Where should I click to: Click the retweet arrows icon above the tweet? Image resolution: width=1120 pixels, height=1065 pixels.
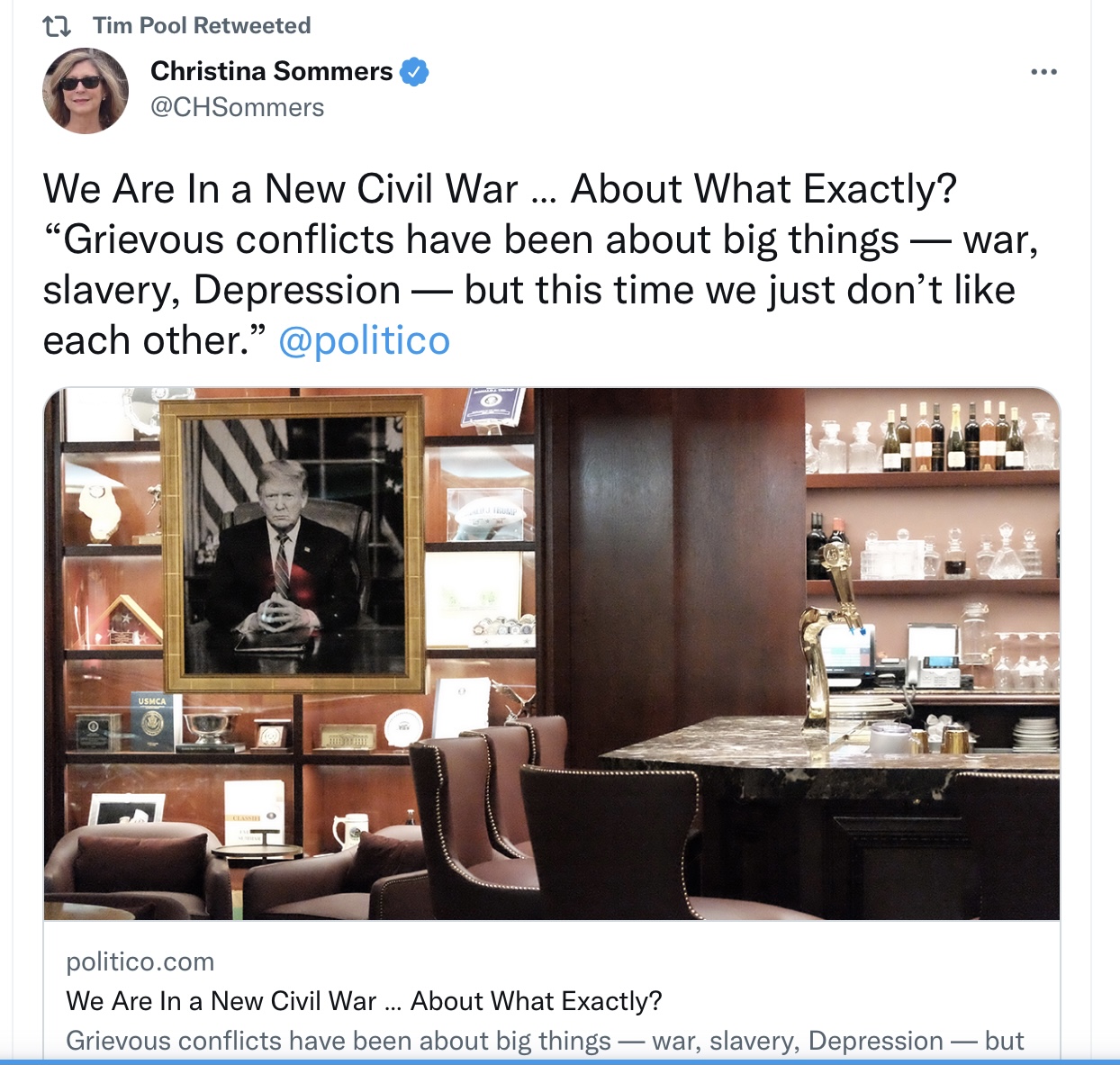tap(57, 26)
